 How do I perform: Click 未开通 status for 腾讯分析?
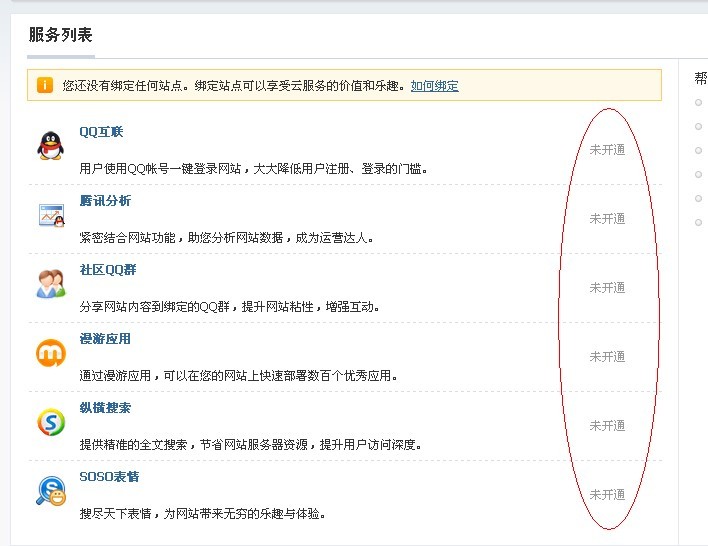(x=607, y=219)
